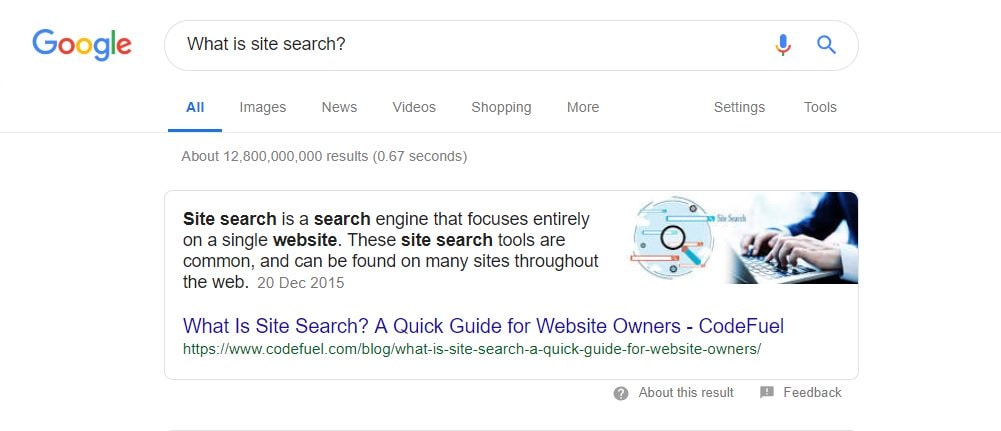This screenshot has width=1001, height=431.
Task: Open the "What Is Site Search?" CodeFuel link
Action: [x=483, y=326]
